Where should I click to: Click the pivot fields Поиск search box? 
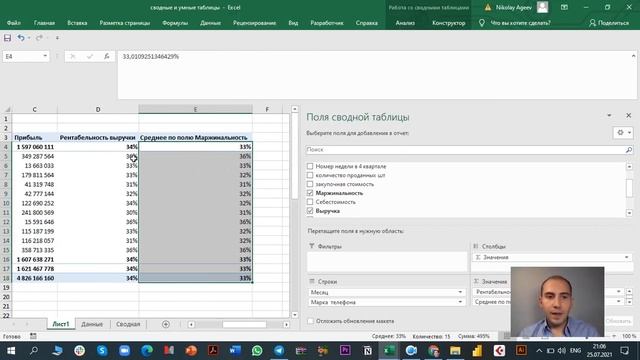pos(465,150)
